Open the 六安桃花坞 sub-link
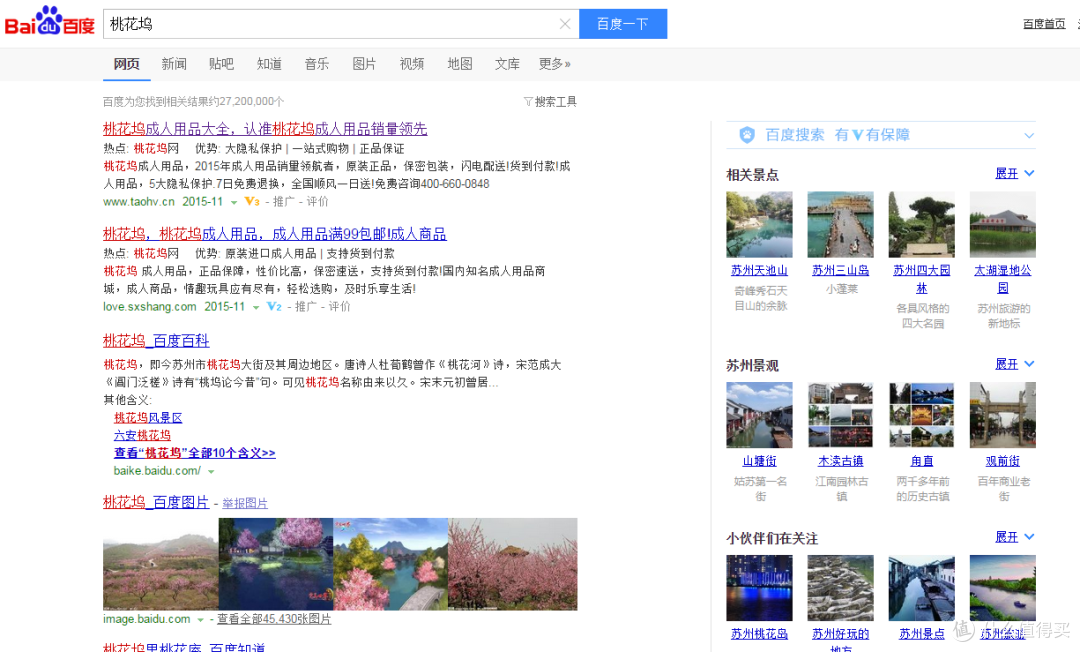This screenshot has width=1080, height=652. coord(142,435)
